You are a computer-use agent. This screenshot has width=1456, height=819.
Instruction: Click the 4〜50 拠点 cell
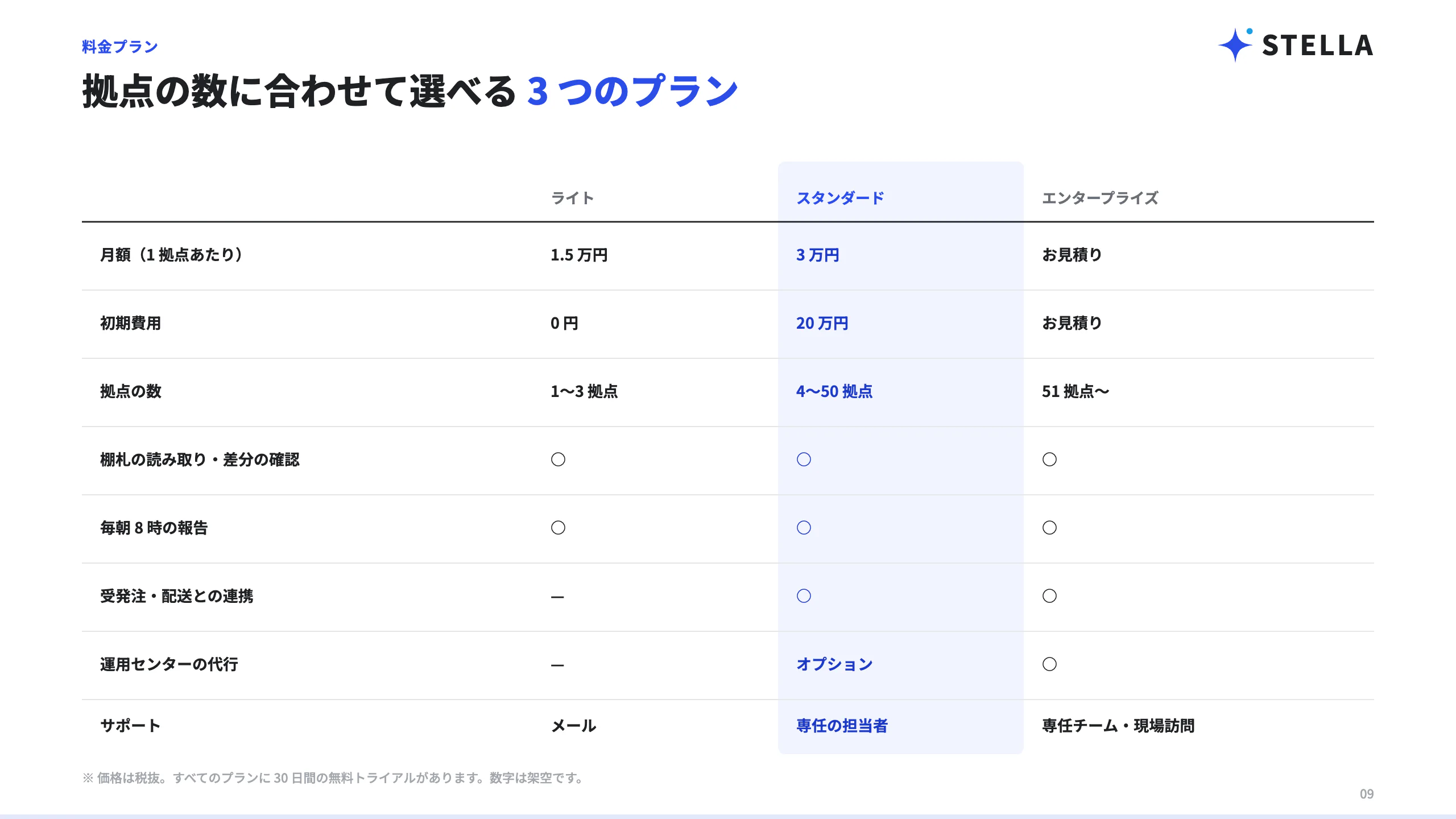tap(834, 391)
